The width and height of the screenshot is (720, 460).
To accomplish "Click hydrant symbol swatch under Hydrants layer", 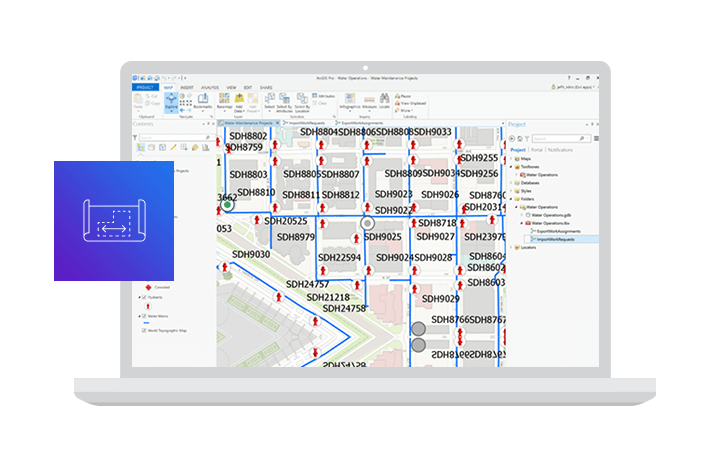I will 148,306.
